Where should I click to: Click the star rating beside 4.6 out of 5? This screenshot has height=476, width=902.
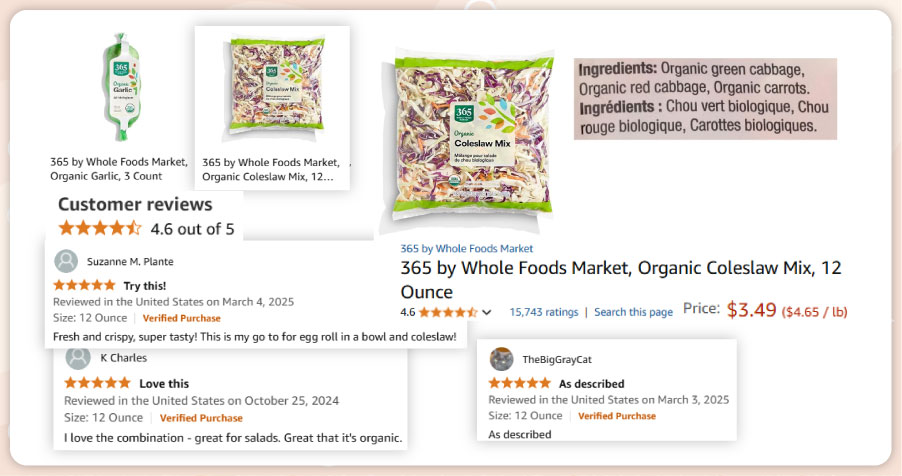100,228
